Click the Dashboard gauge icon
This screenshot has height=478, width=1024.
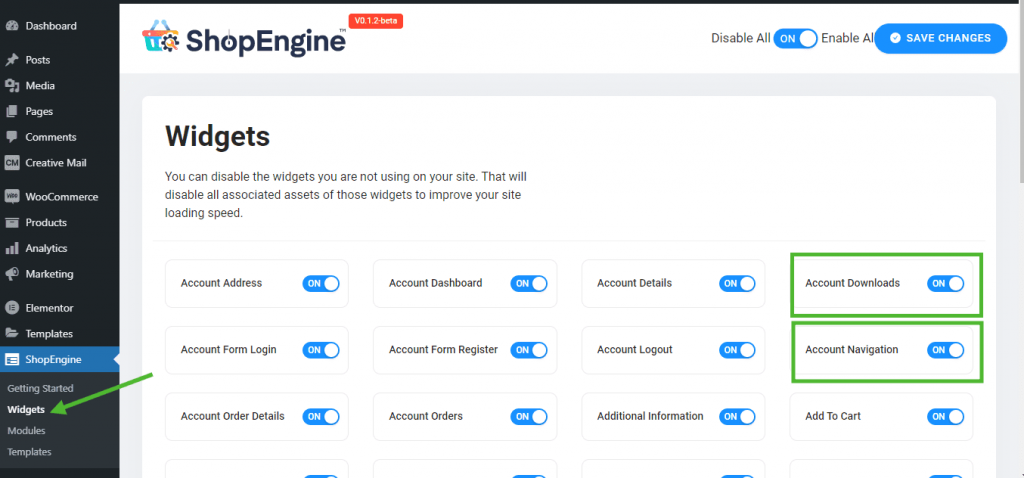(12, 26)
